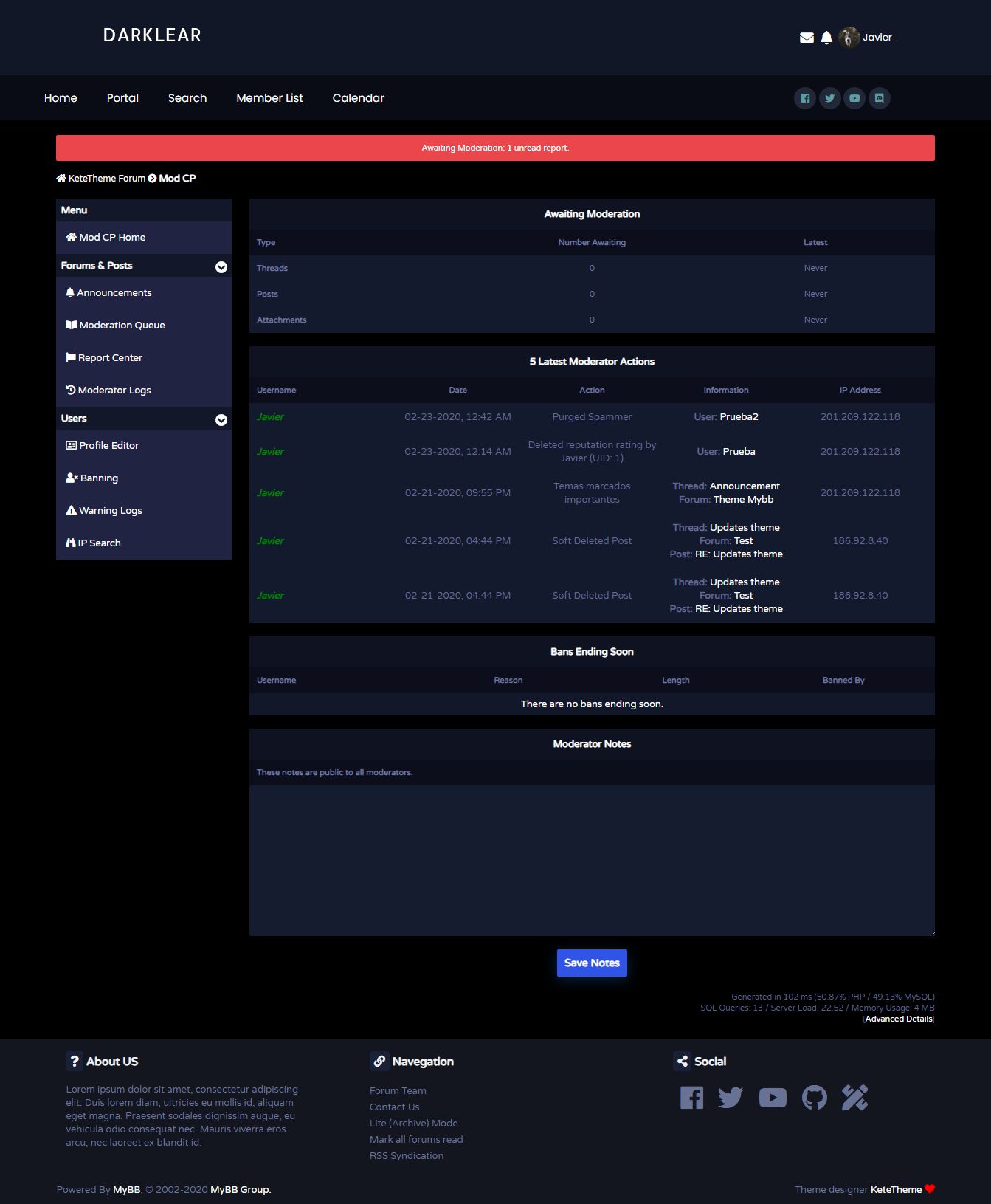Open Calendar in navigation
The image size is (991, 1204).
[x=358, y=98]
